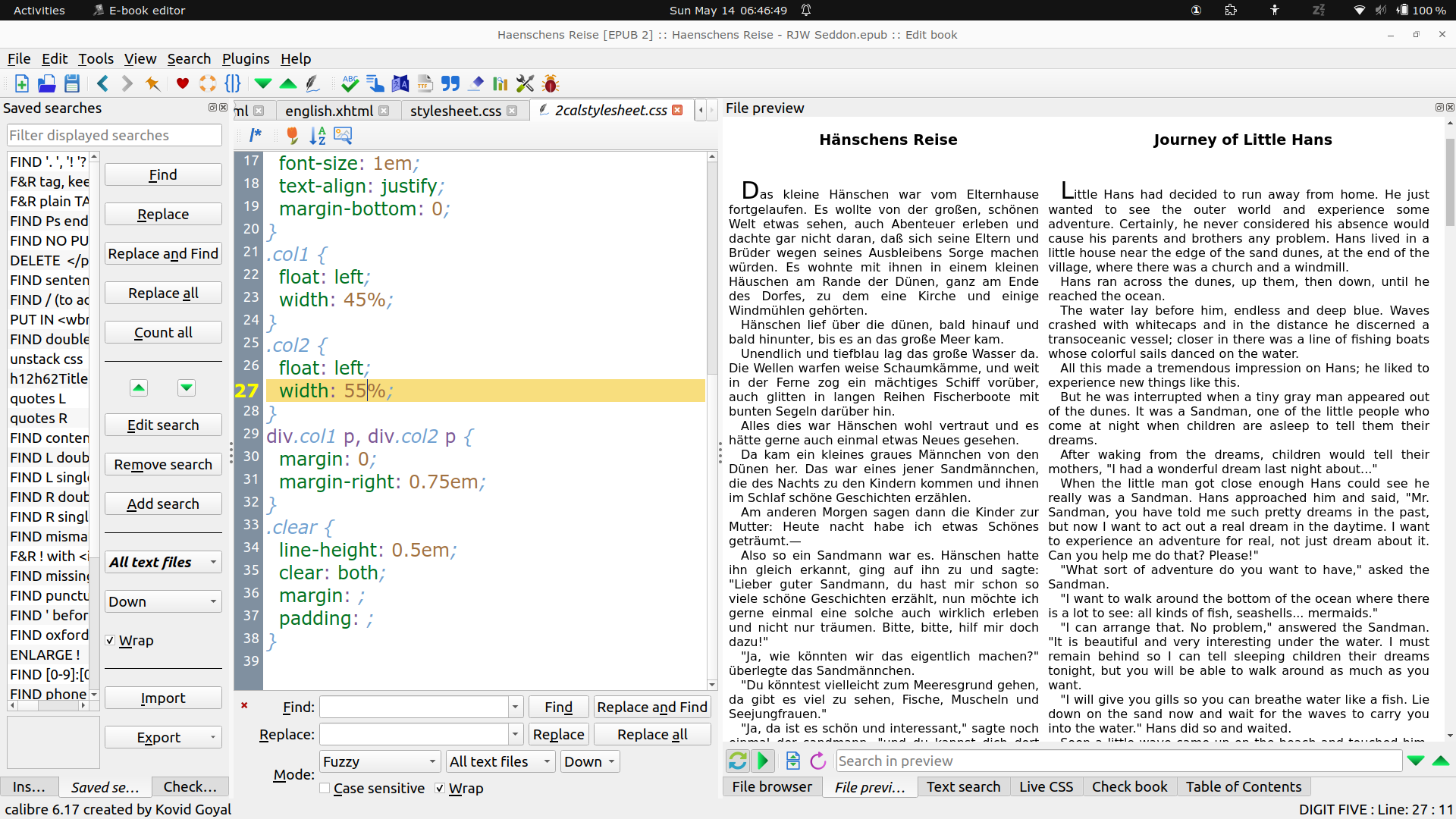Open the embedded fonts TTF icon

[425, 84]
